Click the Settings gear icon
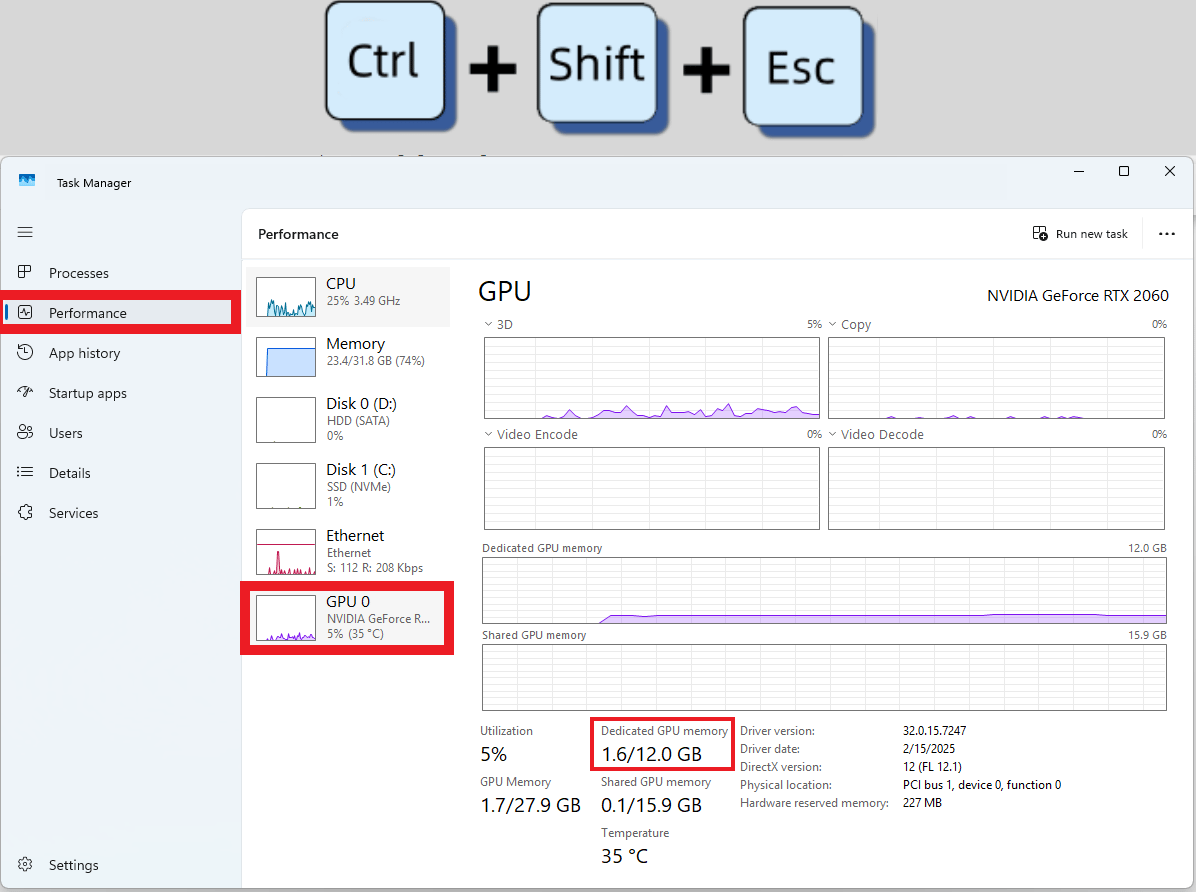This screenshot has height=892, width=1196. point(25,864)
